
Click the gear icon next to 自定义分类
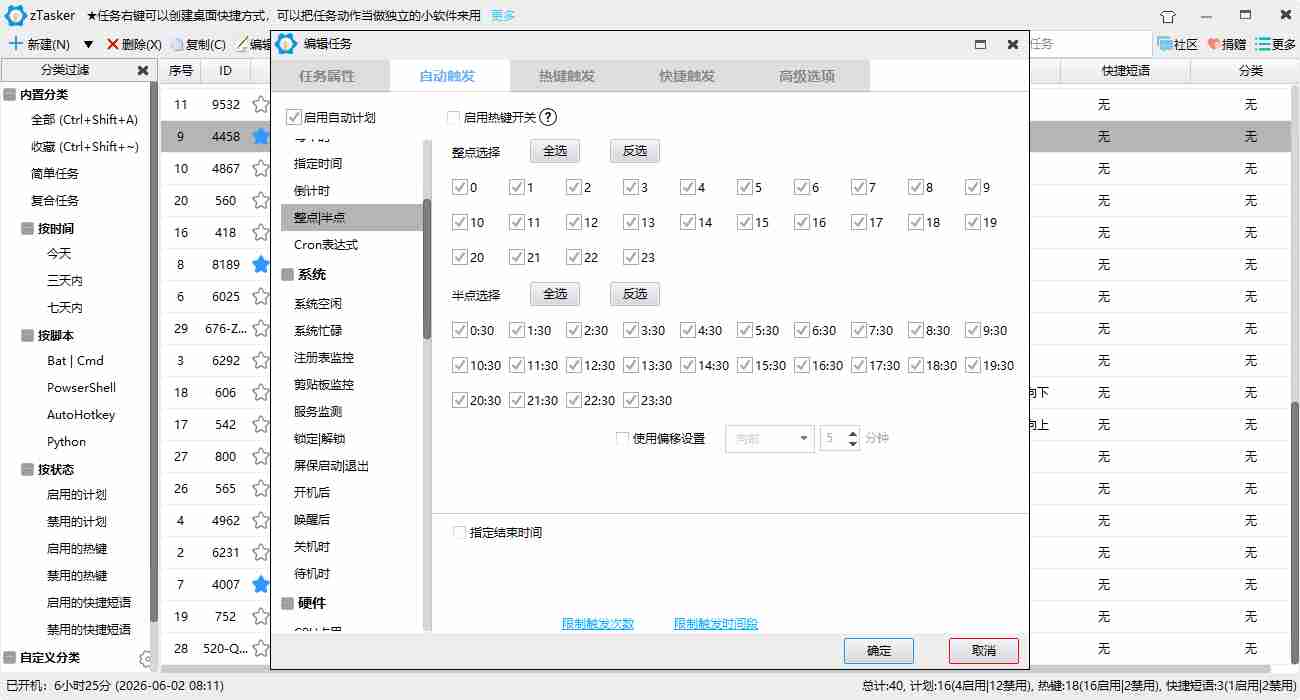tap(146, 658)
